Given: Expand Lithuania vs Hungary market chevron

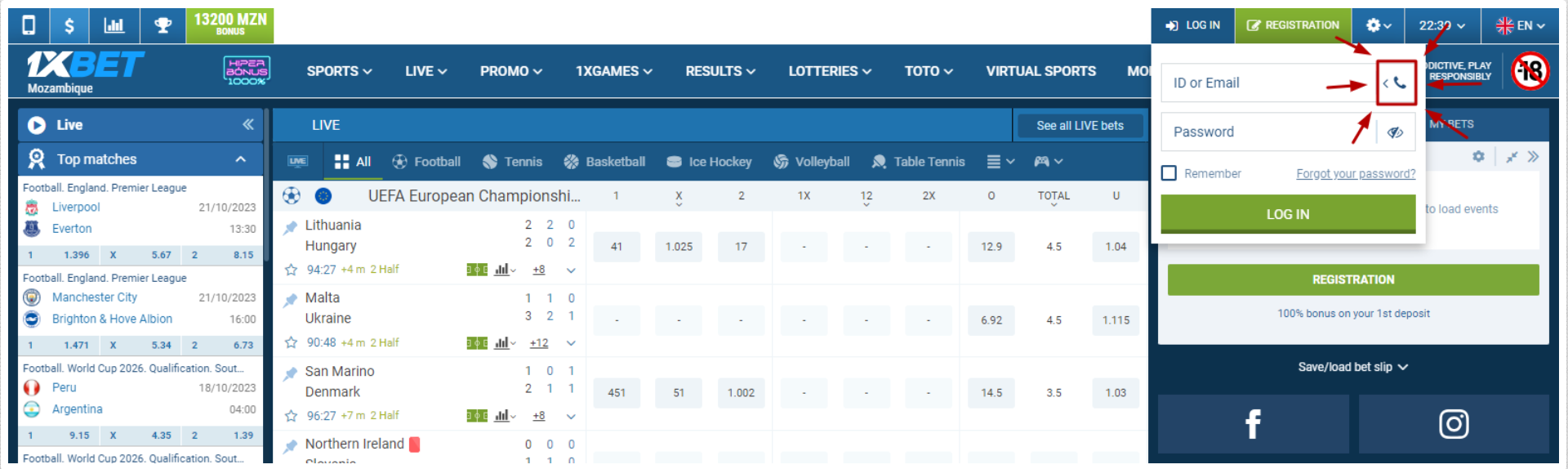Looking at the screenshot, I should (x=571, y=270).
